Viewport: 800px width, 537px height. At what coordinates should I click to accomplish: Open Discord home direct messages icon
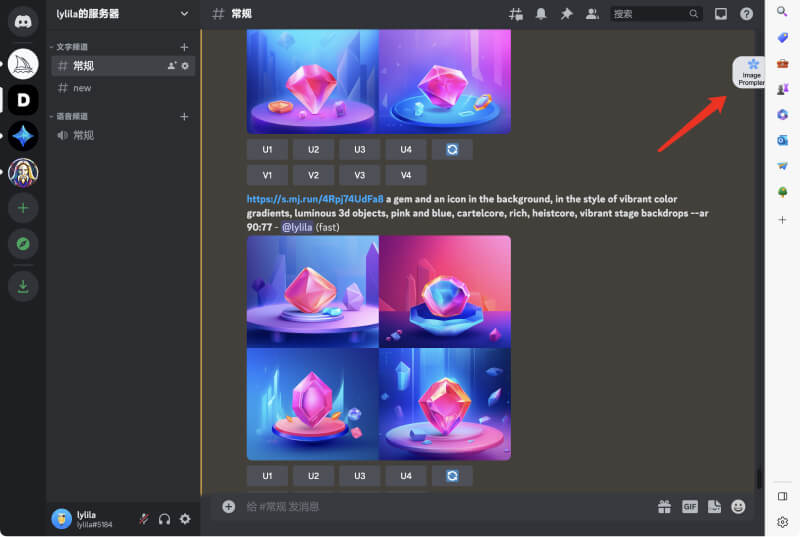pyautogui.click(x=23, y=20)
